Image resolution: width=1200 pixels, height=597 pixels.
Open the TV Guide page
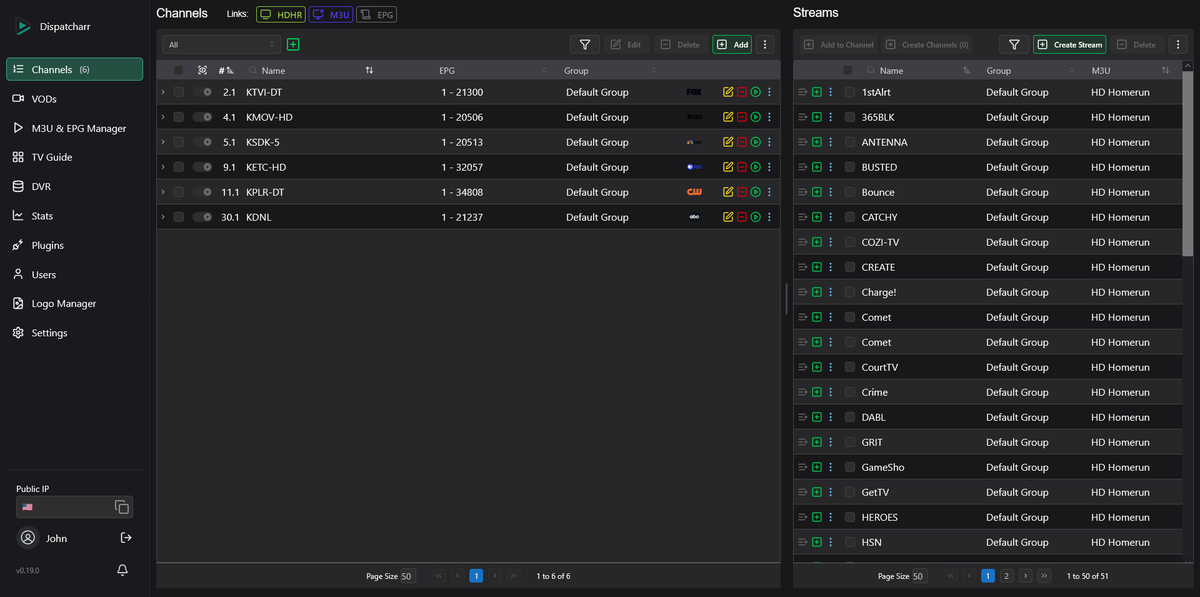pos(74,157)
